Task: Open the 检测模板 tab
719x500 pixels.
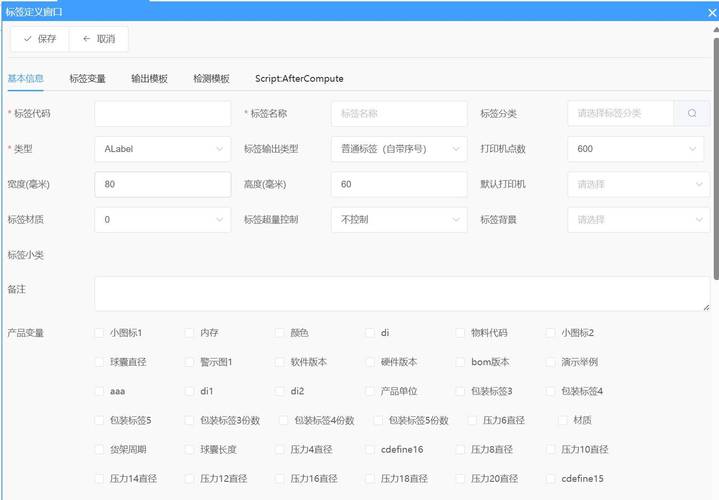Action: point(211,78)
